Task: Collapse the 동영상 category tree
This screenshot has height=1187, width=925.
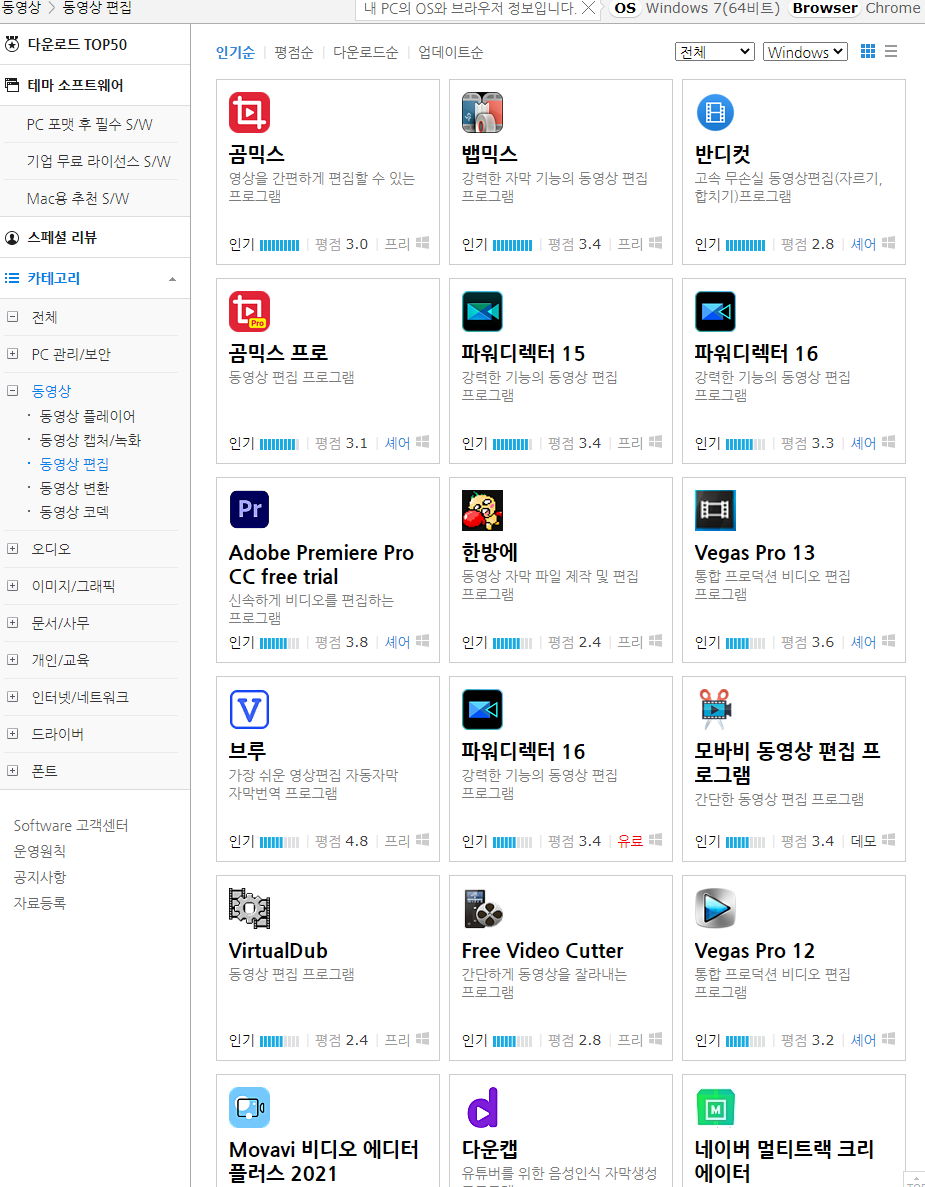Action: [12, 391]
